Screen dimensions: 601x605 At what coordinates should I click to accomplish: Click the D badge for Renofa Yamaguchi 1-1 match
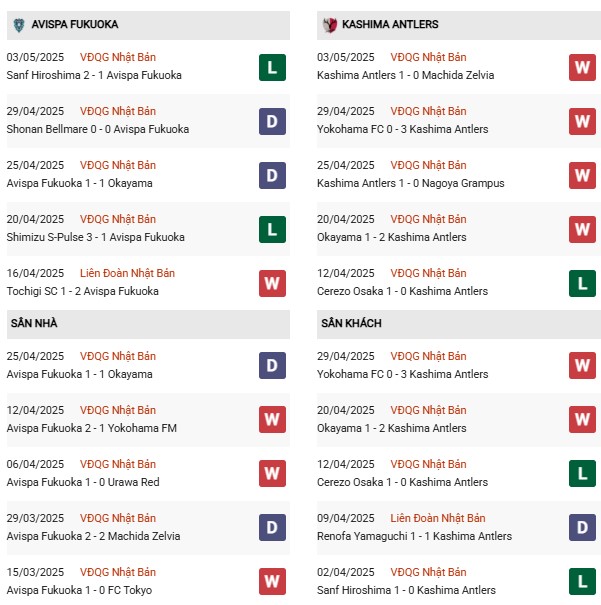pyautogui.click(x=582, y=527)
